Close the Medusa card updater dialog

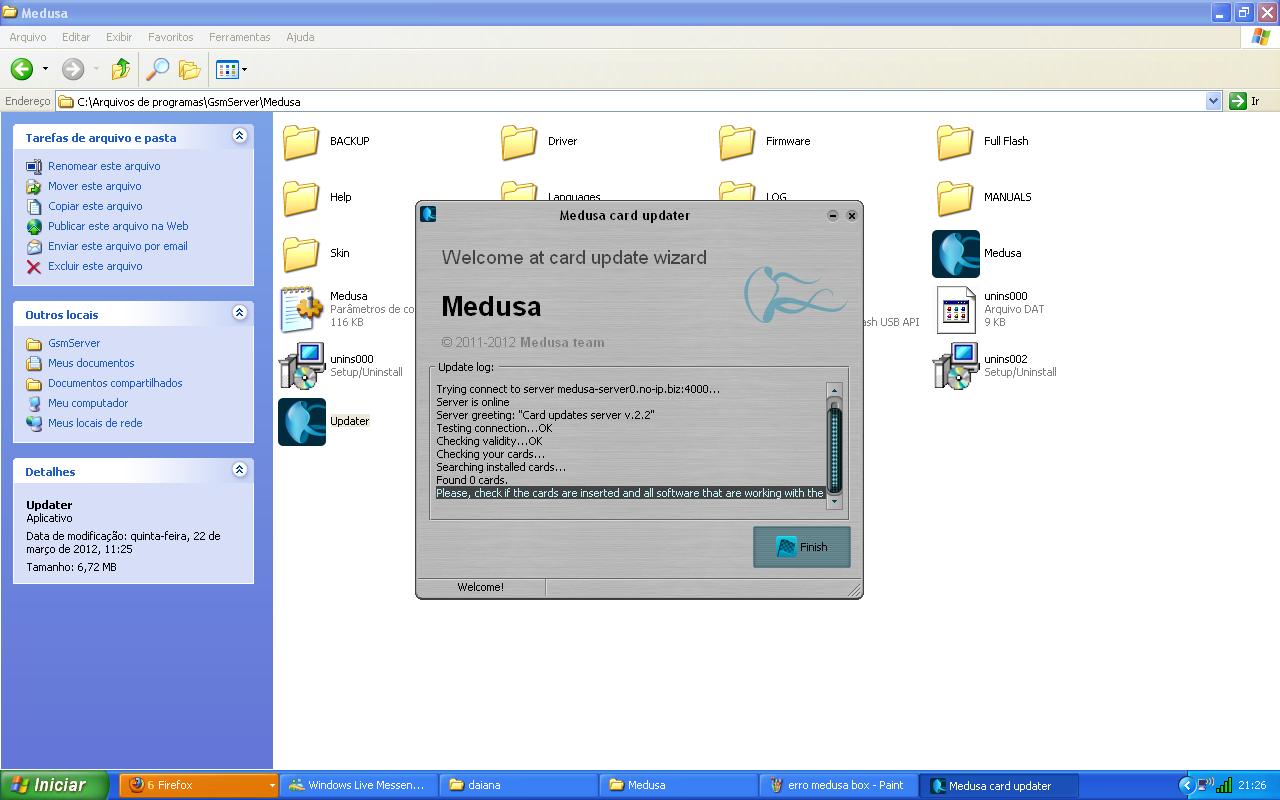click(x=852, y=215)
